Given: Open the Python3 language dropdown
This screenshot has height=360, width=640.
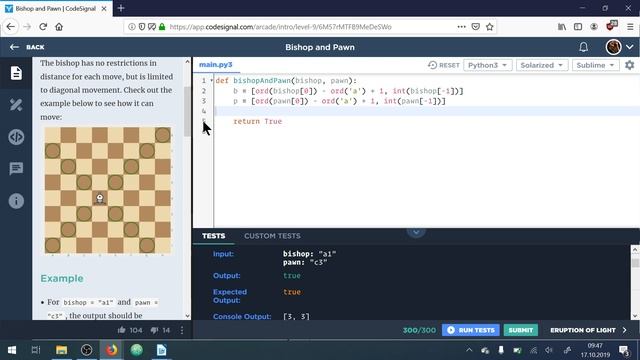Looking at the screenshot, I should coord(488,65).
